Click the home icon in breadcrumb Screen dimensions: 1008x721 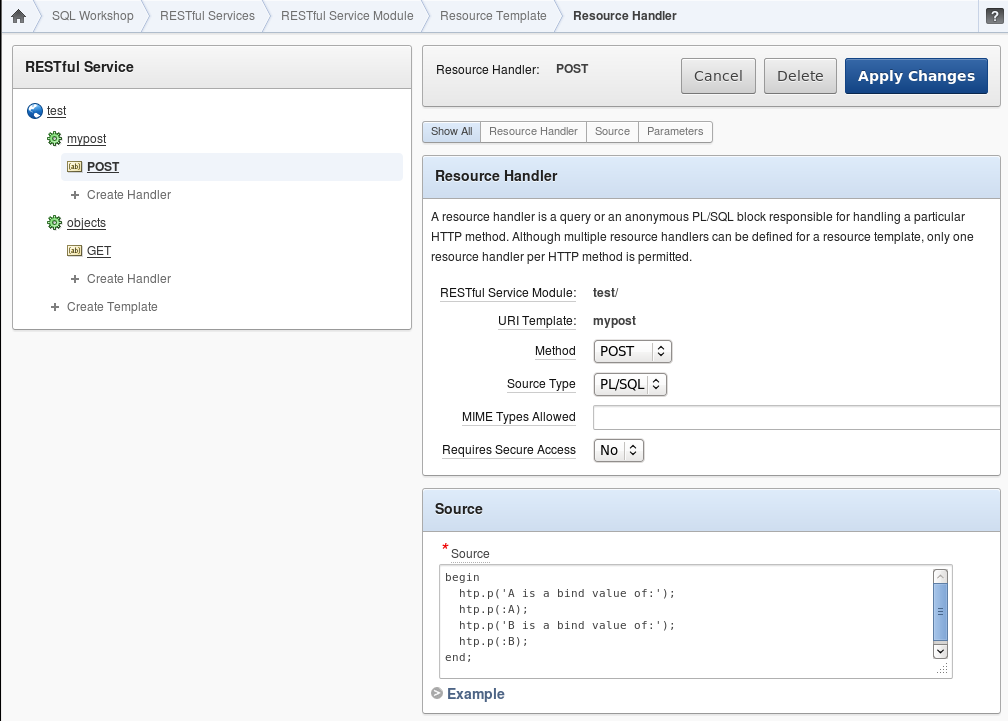click(x=18, y=16)
